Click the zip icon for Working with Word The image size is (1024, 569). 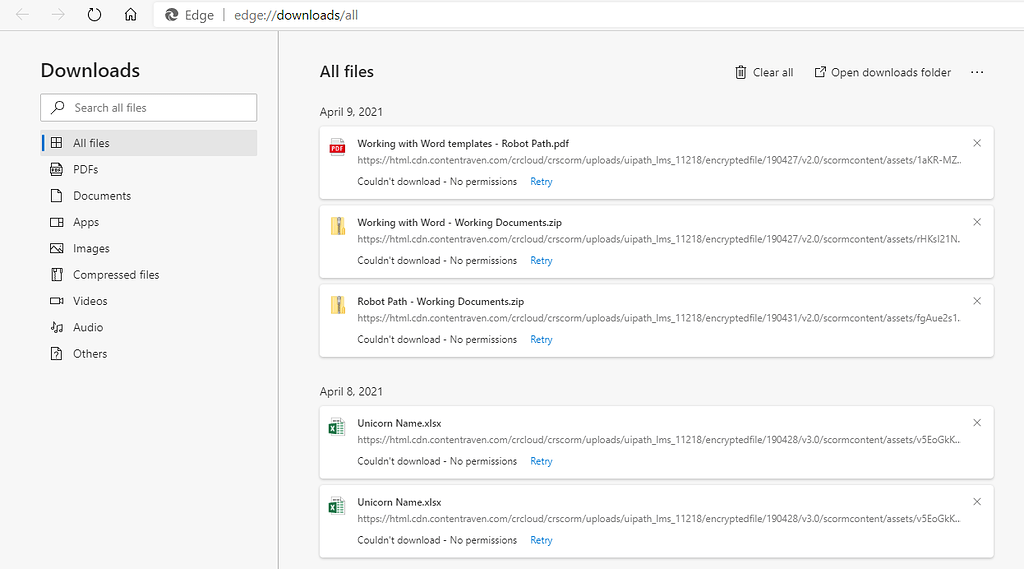(x=337, y=227)
